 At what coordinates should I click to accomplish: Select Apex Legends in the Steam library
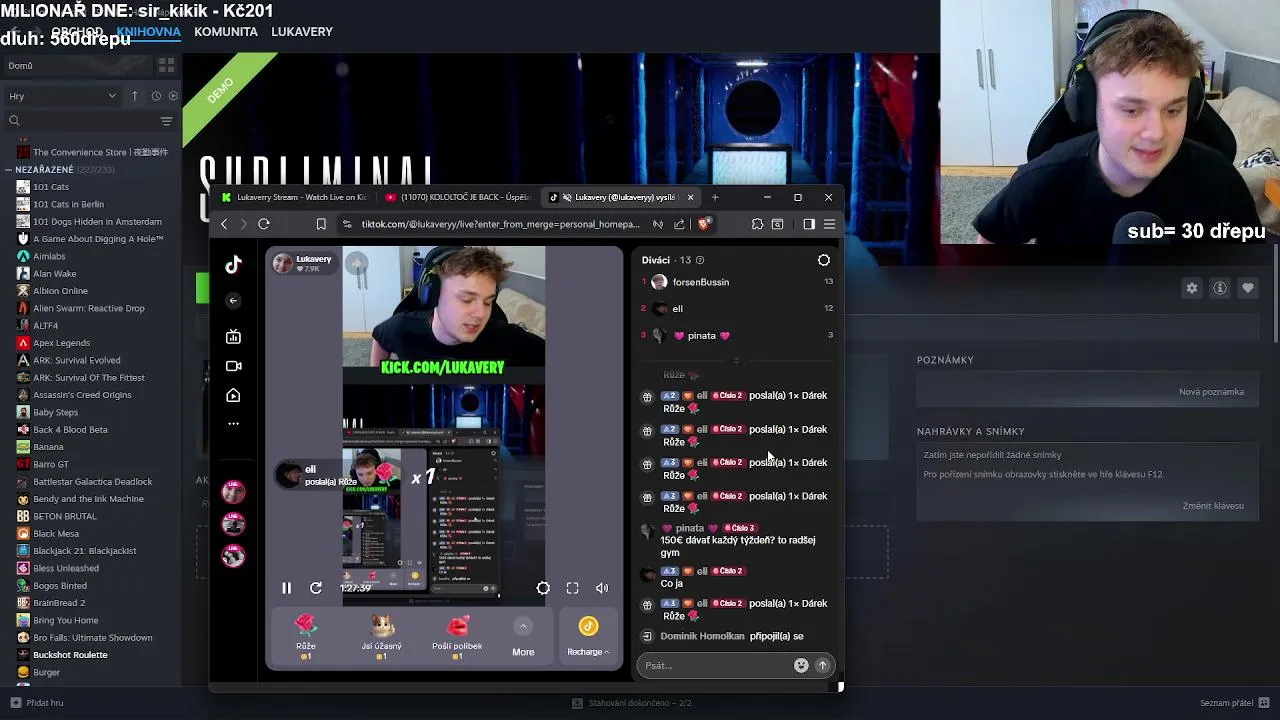[61, 343]
